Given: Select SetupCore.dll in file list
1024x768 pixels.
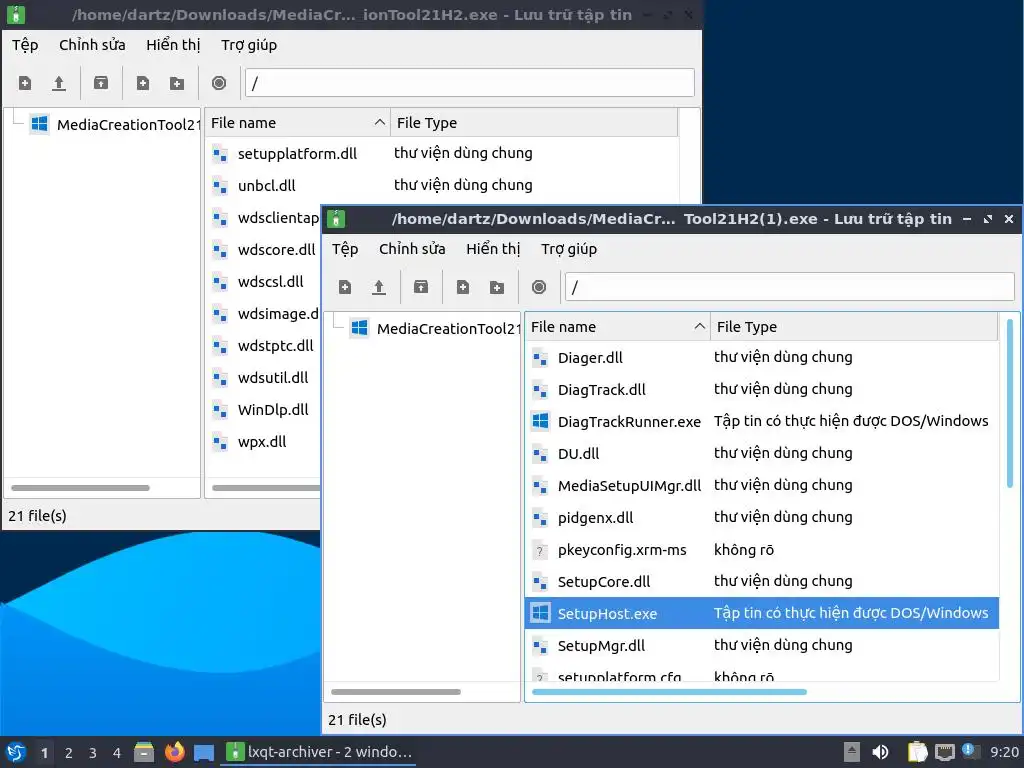Looking at the screenshot, I should tap(762, 581).
